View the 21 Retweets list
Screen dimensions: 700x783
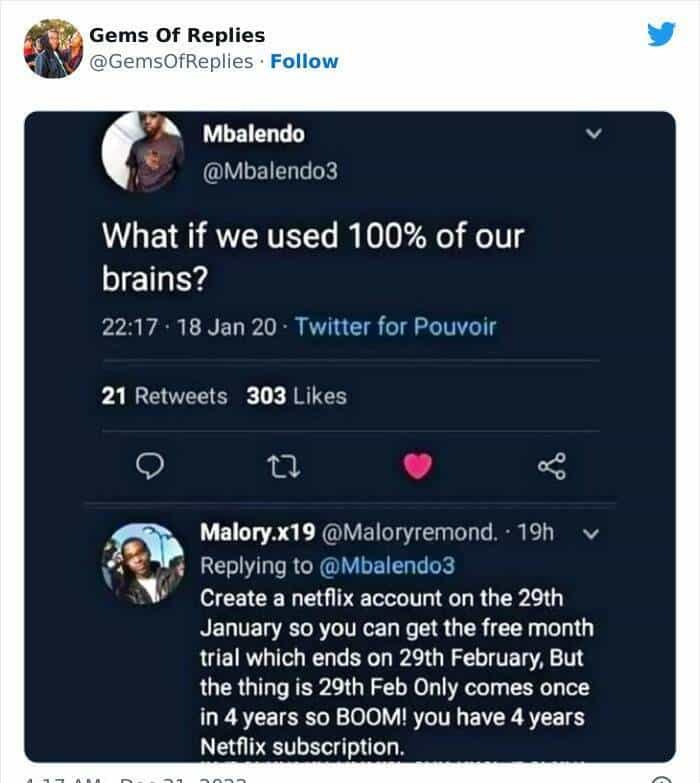click(x=165, y=396)
